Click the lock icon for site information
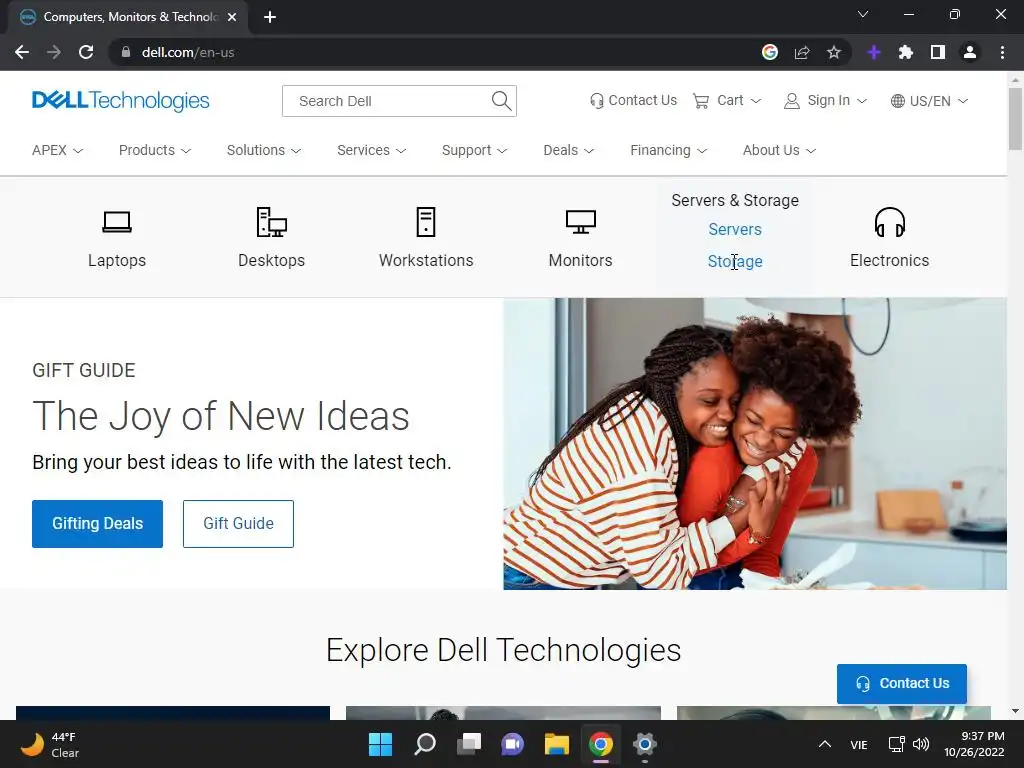 (125, 52)
